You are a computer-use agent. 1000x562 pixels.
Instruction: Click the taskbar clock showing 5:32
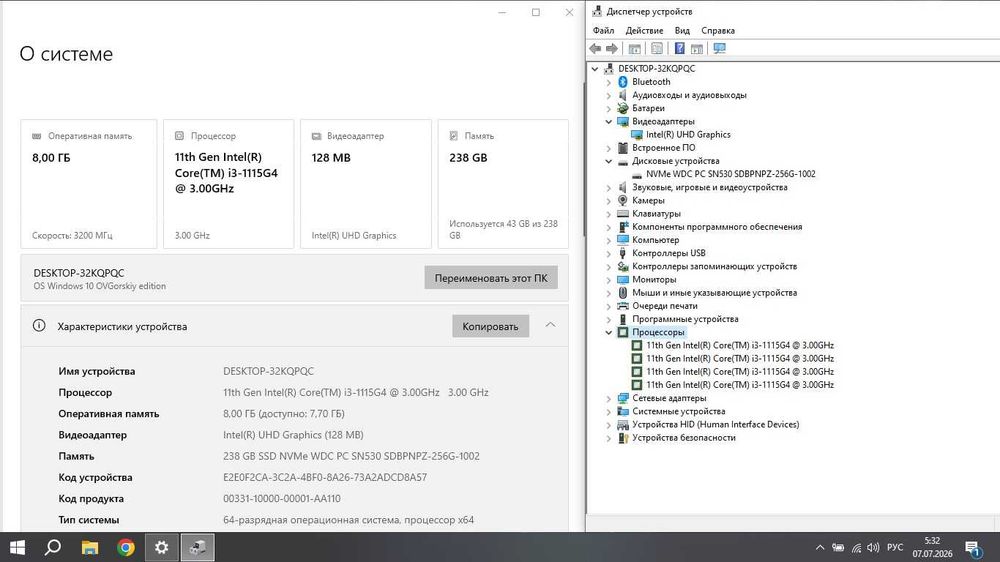932,547
